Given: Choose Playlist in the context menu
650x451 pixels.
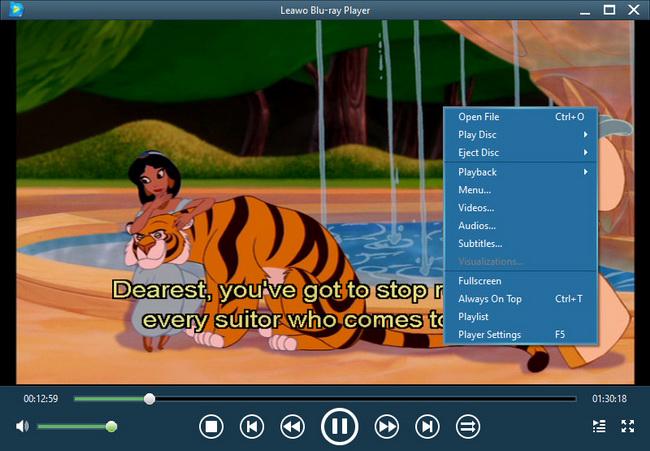Looking at the screenshot, I should (x=521, y=317).
